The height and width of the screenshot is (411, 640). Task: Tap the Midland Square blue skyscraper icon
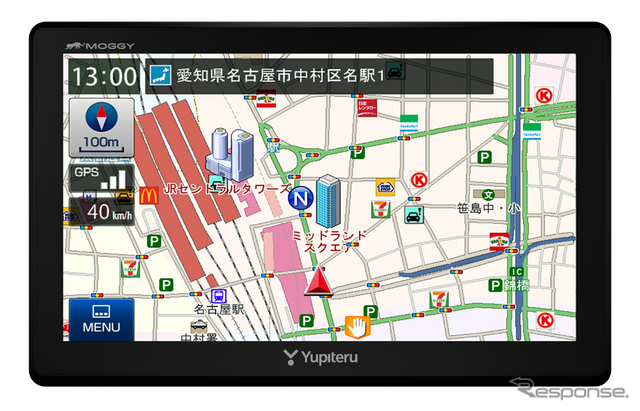click(328, 200)
